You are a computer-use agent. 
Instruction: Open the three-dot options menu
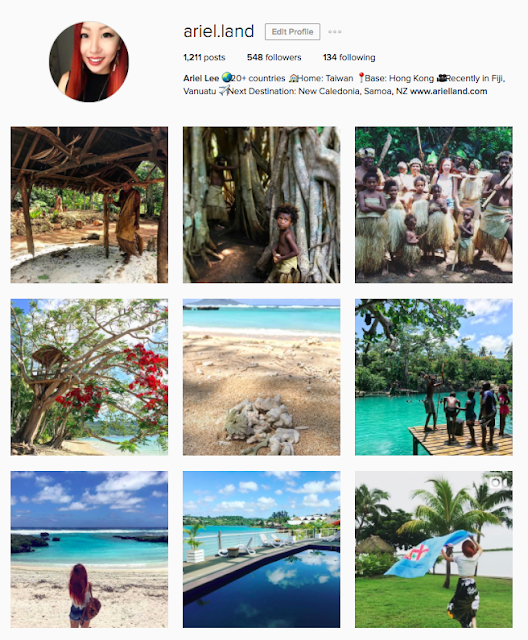[x=335, y=32]
